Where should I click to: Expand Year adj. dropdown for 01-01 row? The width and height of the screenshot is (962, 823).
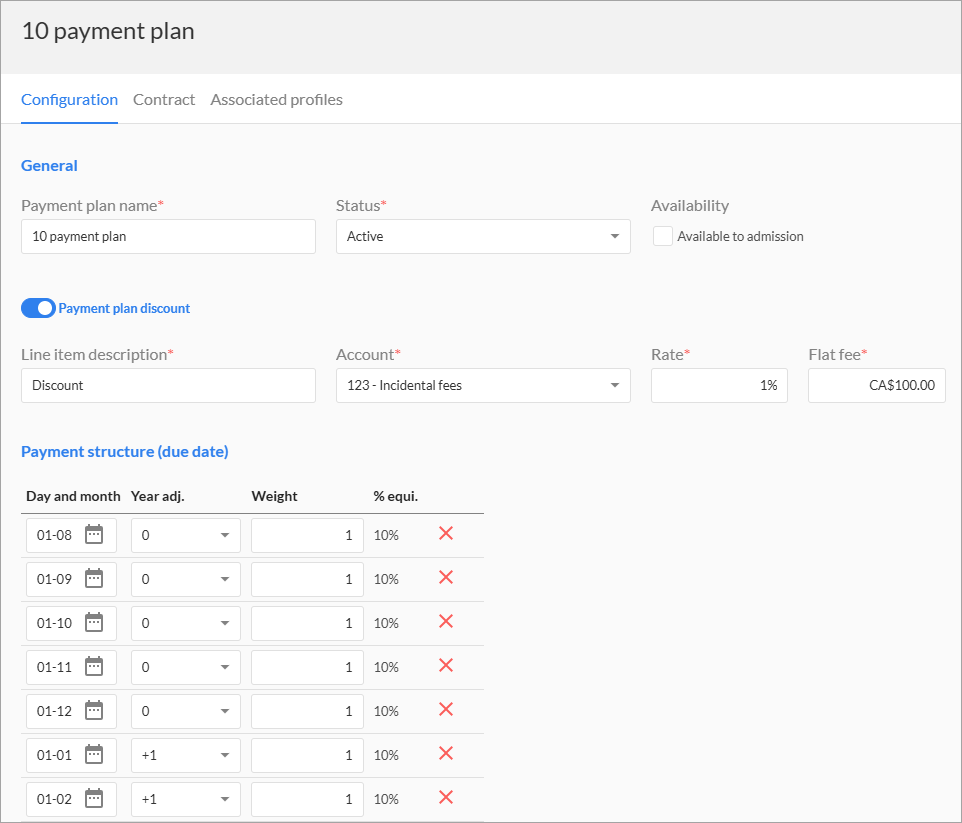(x=185, y=755)
